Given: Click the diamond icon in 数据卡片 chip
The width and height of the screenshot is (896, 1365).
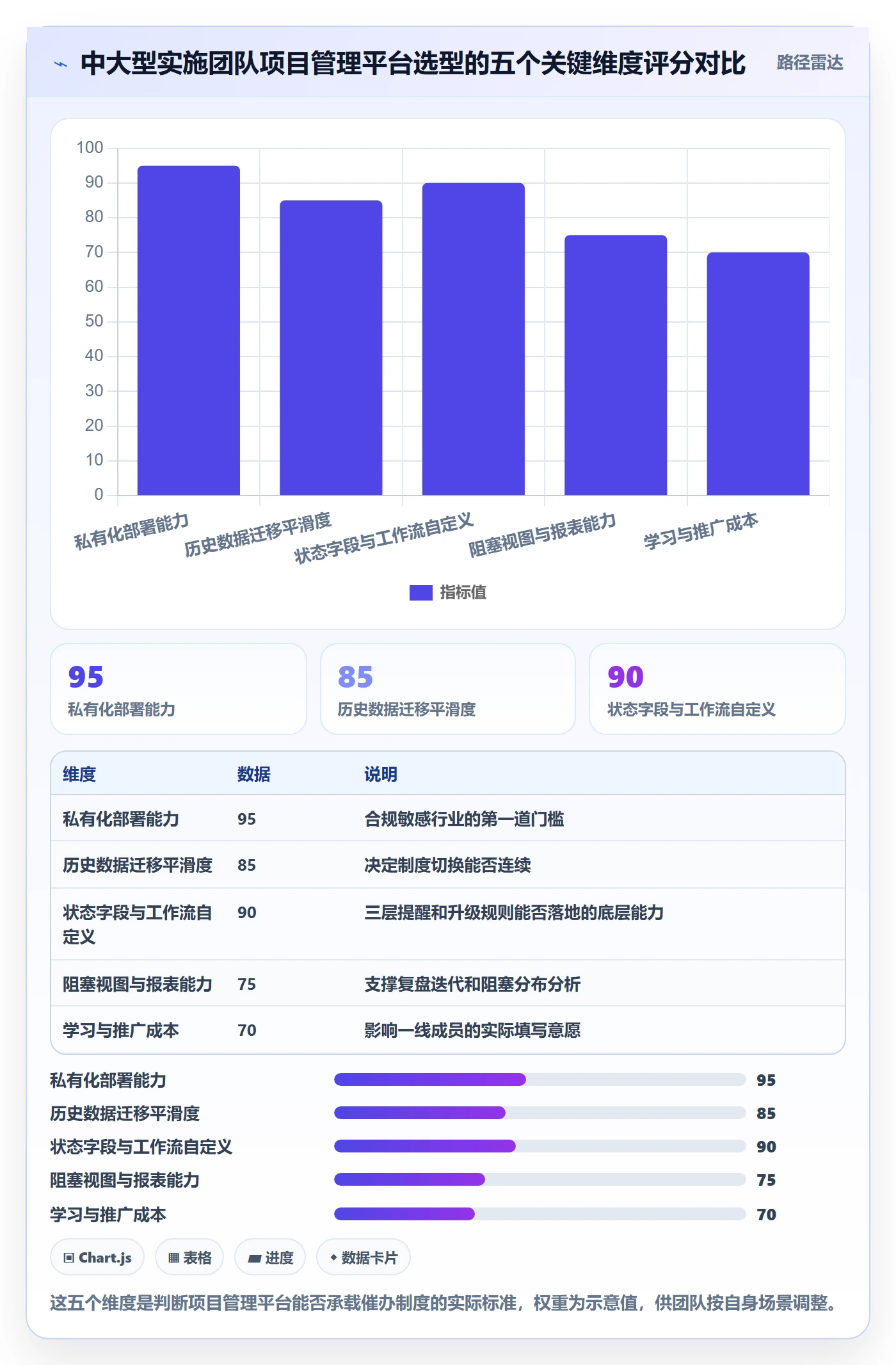Looking at the screenshot, I should click(x=333, y=1257).
